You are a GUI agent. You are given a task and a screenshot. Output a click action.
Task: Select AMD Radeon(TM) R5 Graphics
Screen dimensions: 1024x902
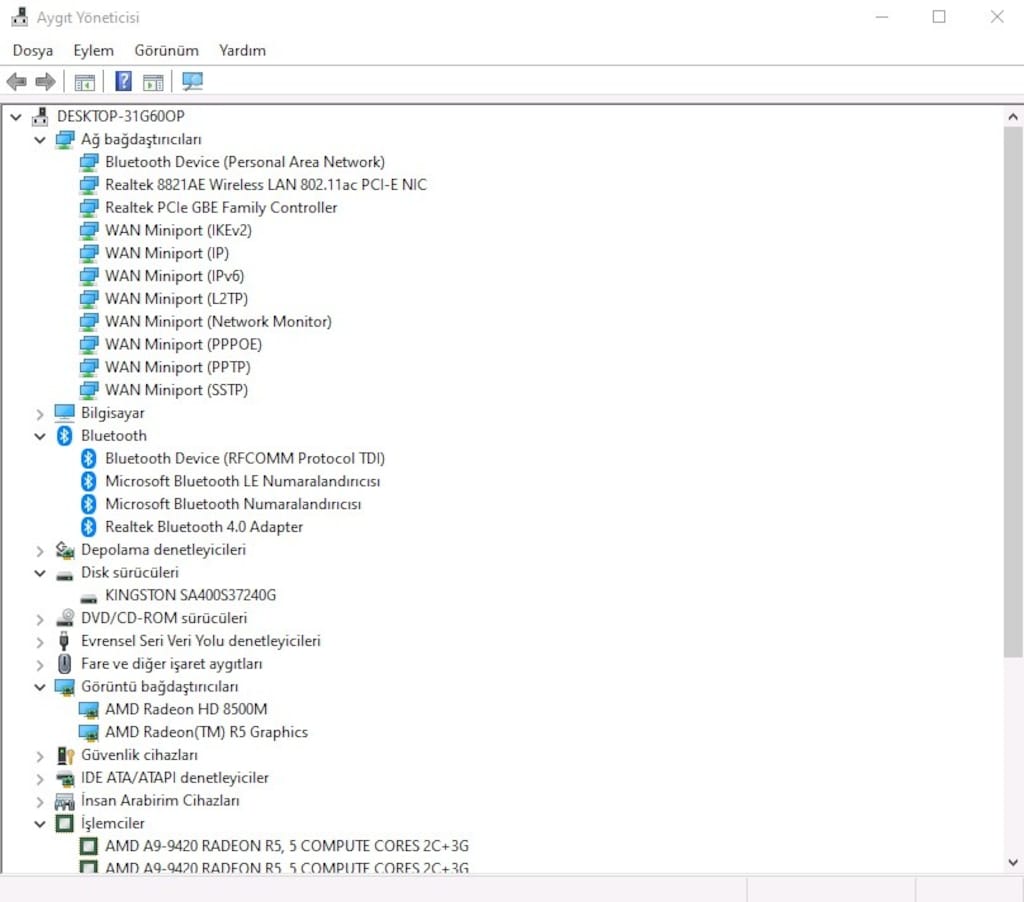tap(206, 732)
